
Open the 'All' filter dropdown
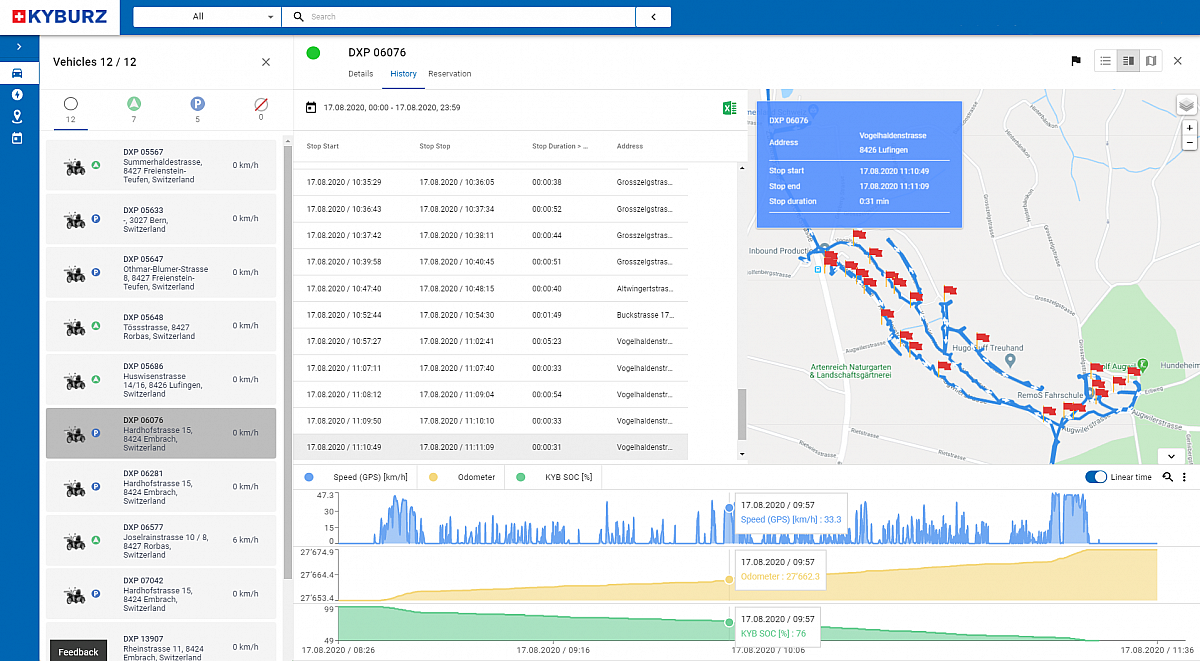(x=206, y=17)
